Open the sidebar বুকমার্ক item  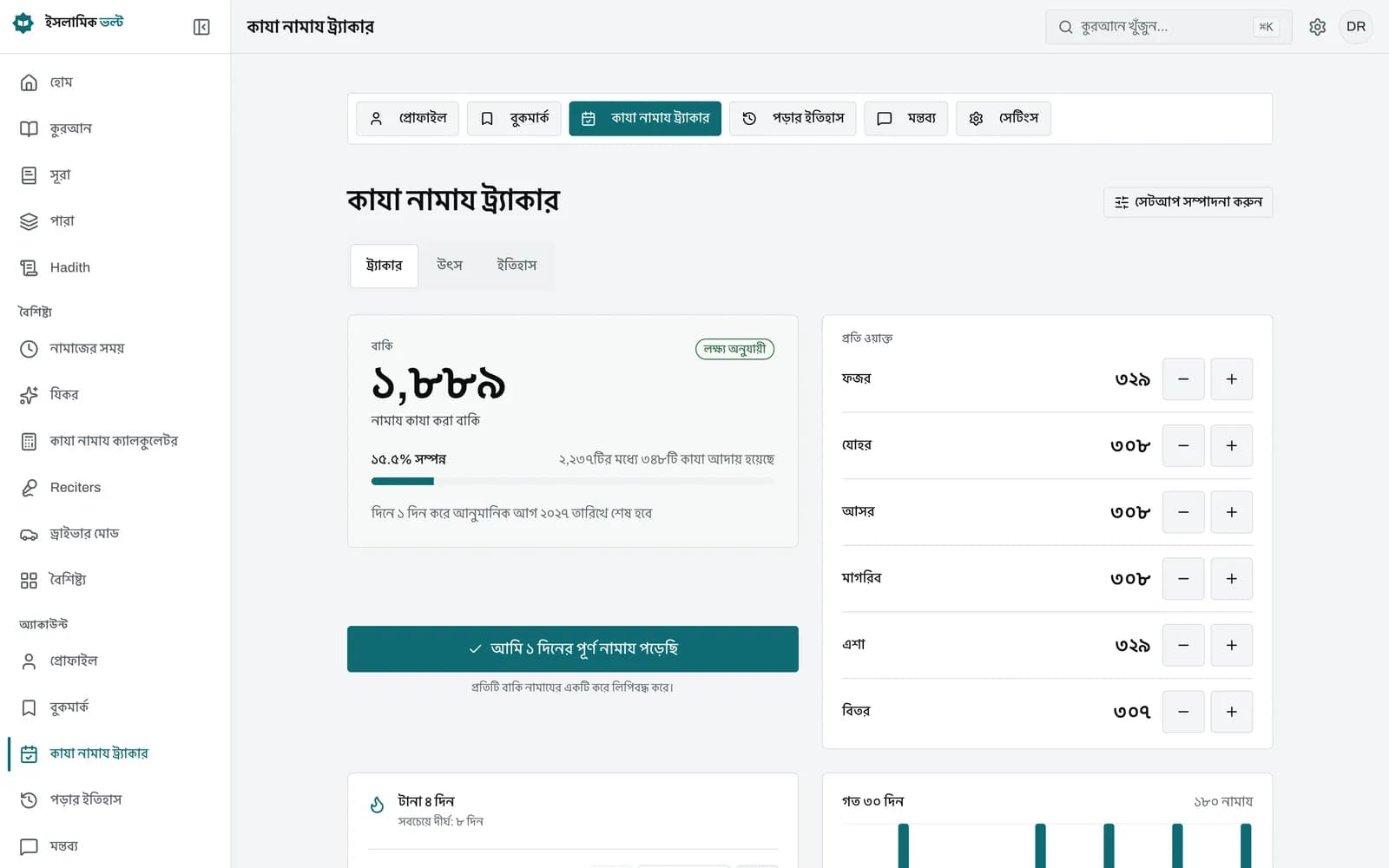coord(115,707)
